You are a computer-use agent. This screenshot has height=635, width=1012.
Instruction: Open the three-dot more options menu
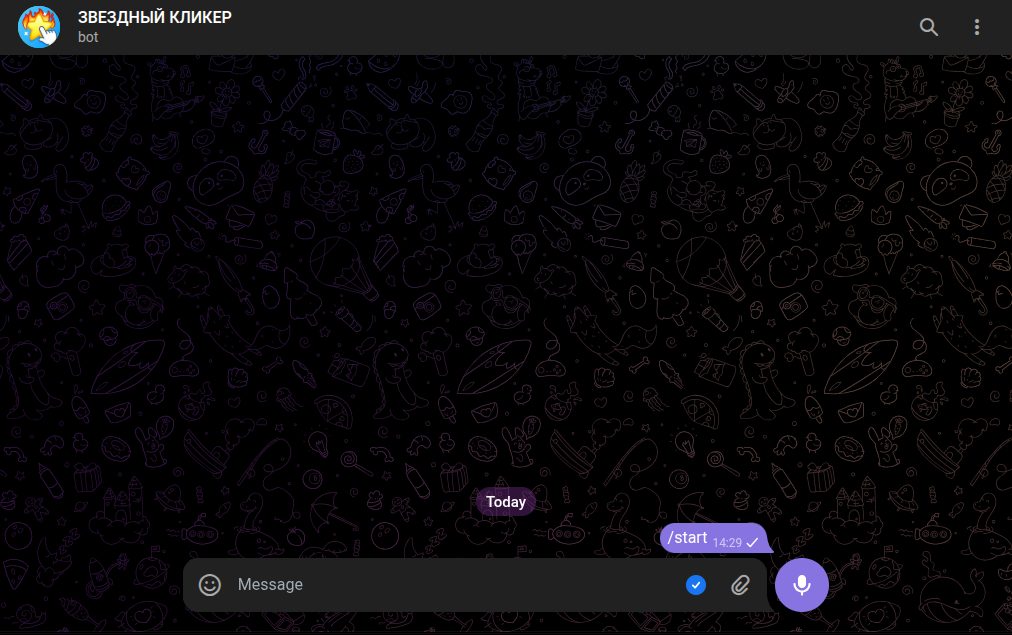(977, 27)
